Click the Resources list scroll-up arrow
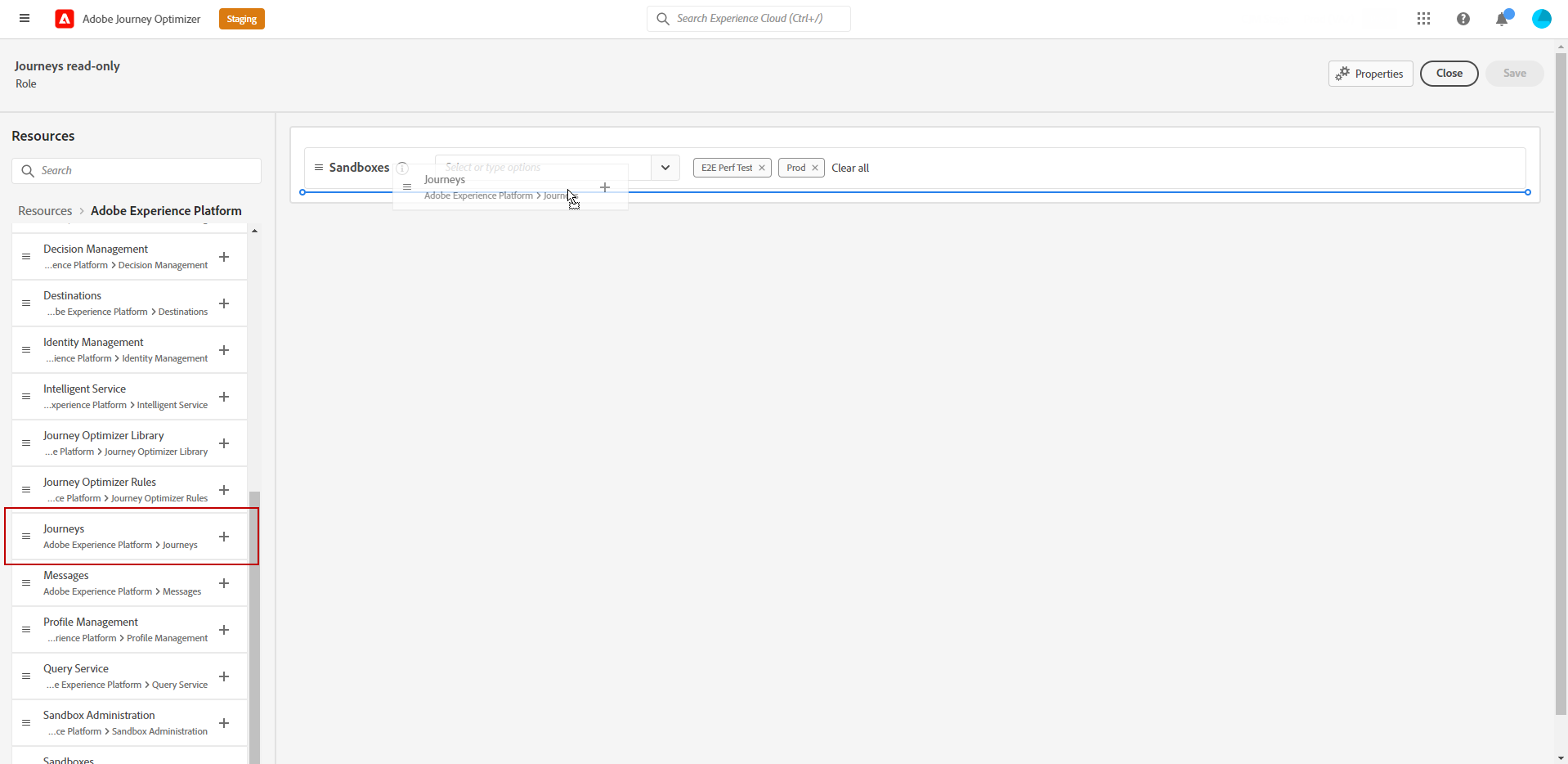Image resolution: width=1568 pixels, height=764 pixels. point(255,231)
